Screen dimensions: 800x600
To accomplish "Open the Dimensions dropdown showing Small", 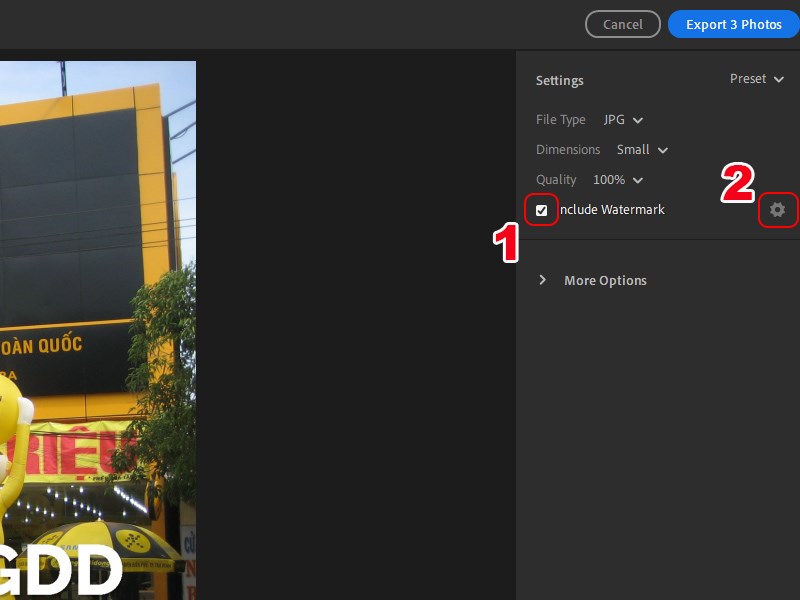I will pyautogui.click(x=642, y=149).
